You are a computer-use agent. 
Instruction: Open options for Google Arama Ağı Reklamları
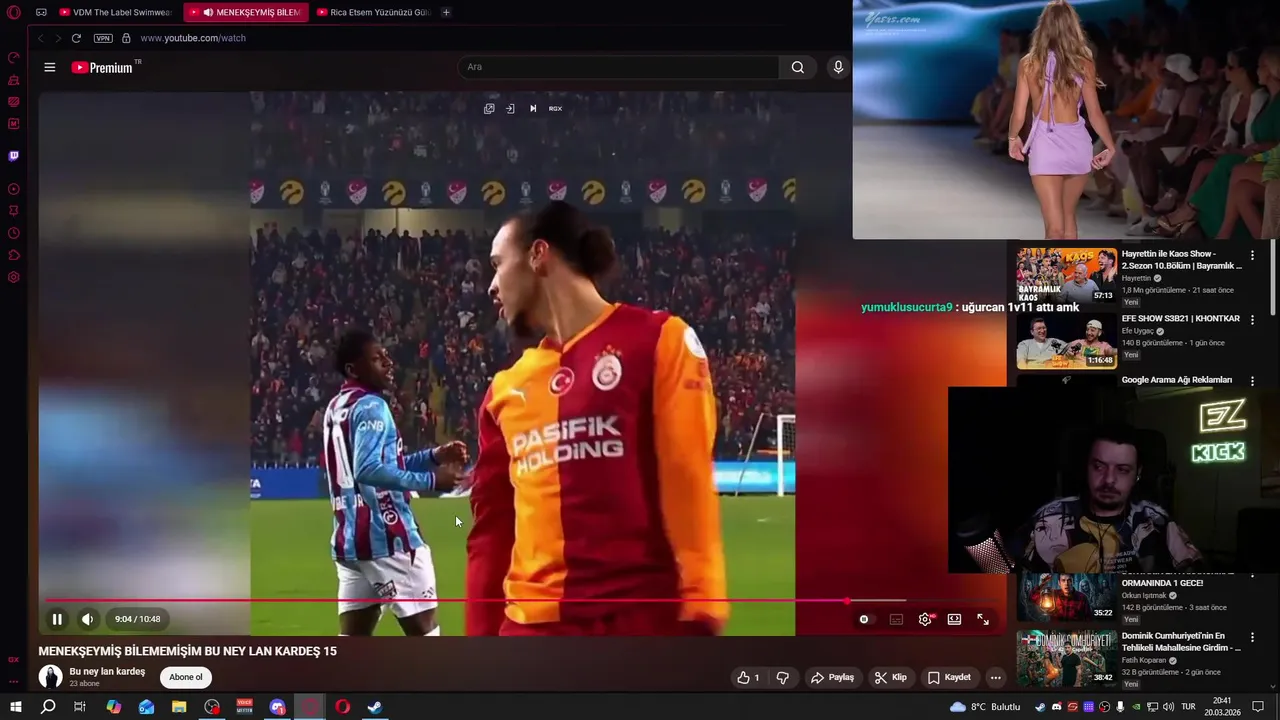1252,381
